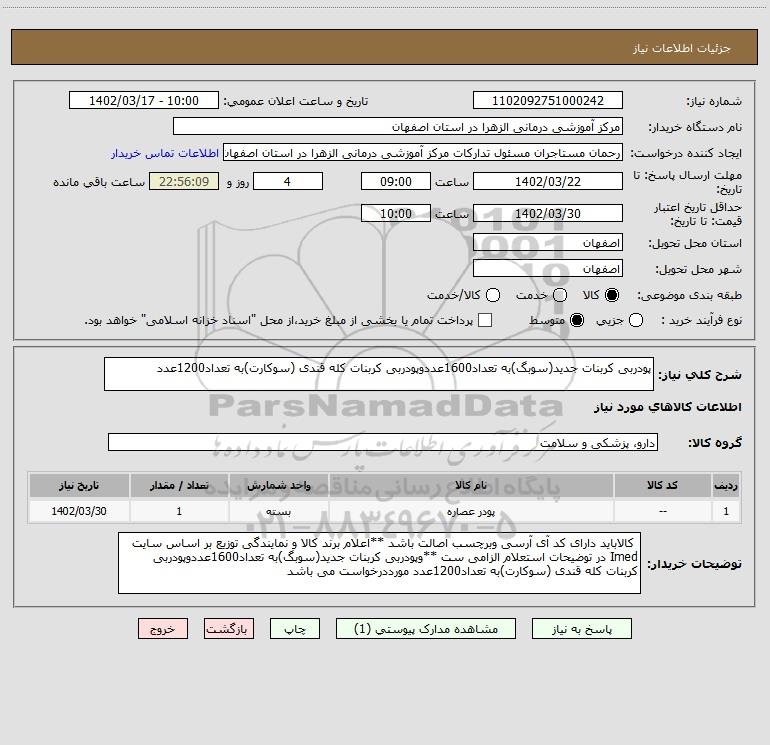Click the بسته unit cell

pos(278,511)
